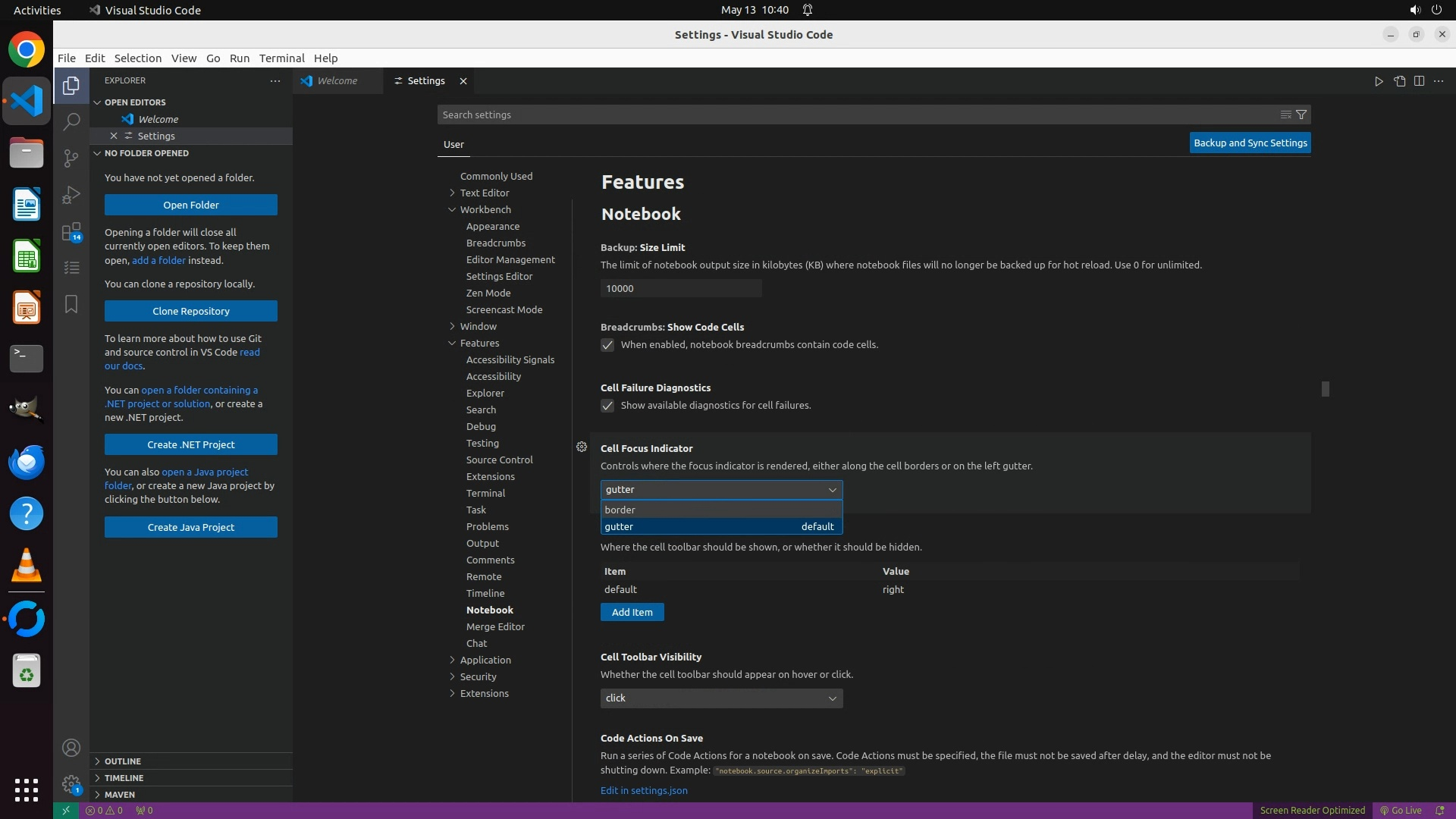Open Cell Toolbar Visibility click dropdown
The width and height of the screenshot is (1456, 819).
point(720,698)
